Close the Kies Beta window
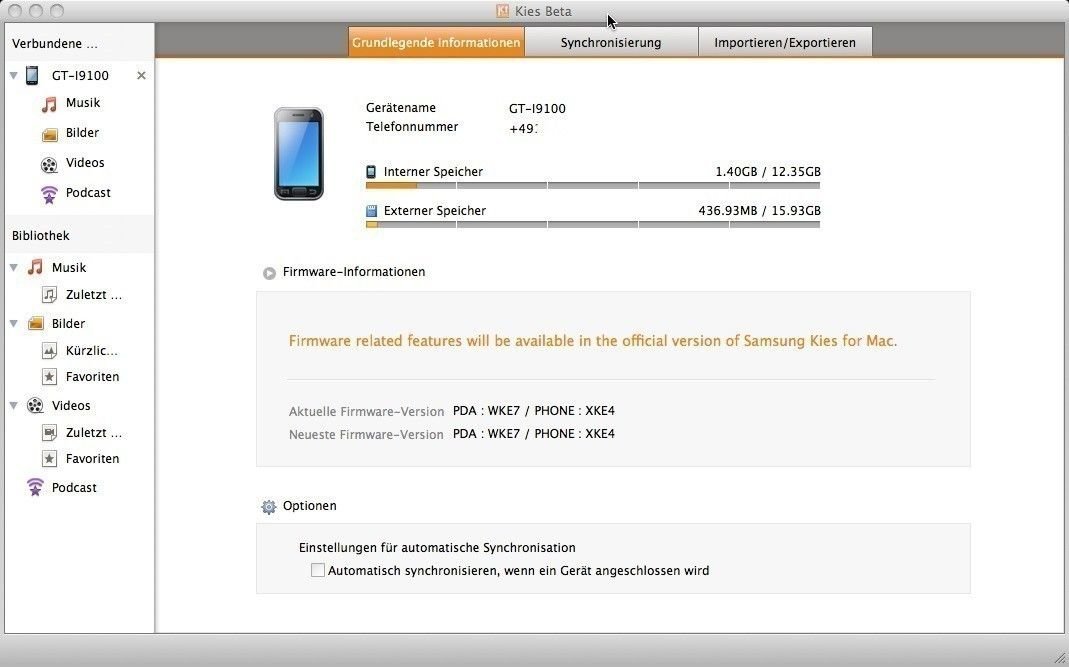1069x667 pixels. pos(15,11)
